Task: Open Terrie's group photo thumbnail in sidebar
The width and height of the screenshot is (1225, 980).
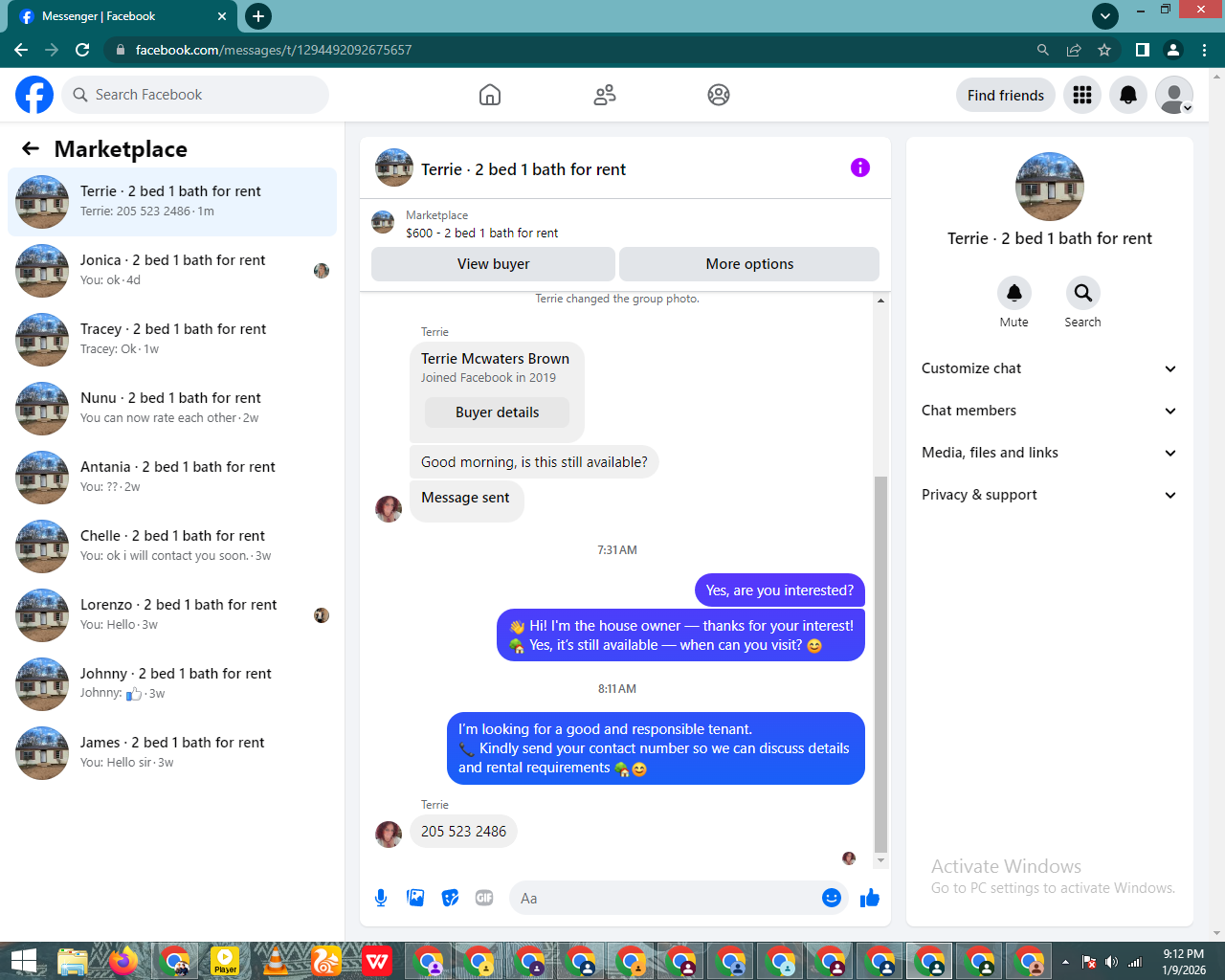Action: coord(42,202)
